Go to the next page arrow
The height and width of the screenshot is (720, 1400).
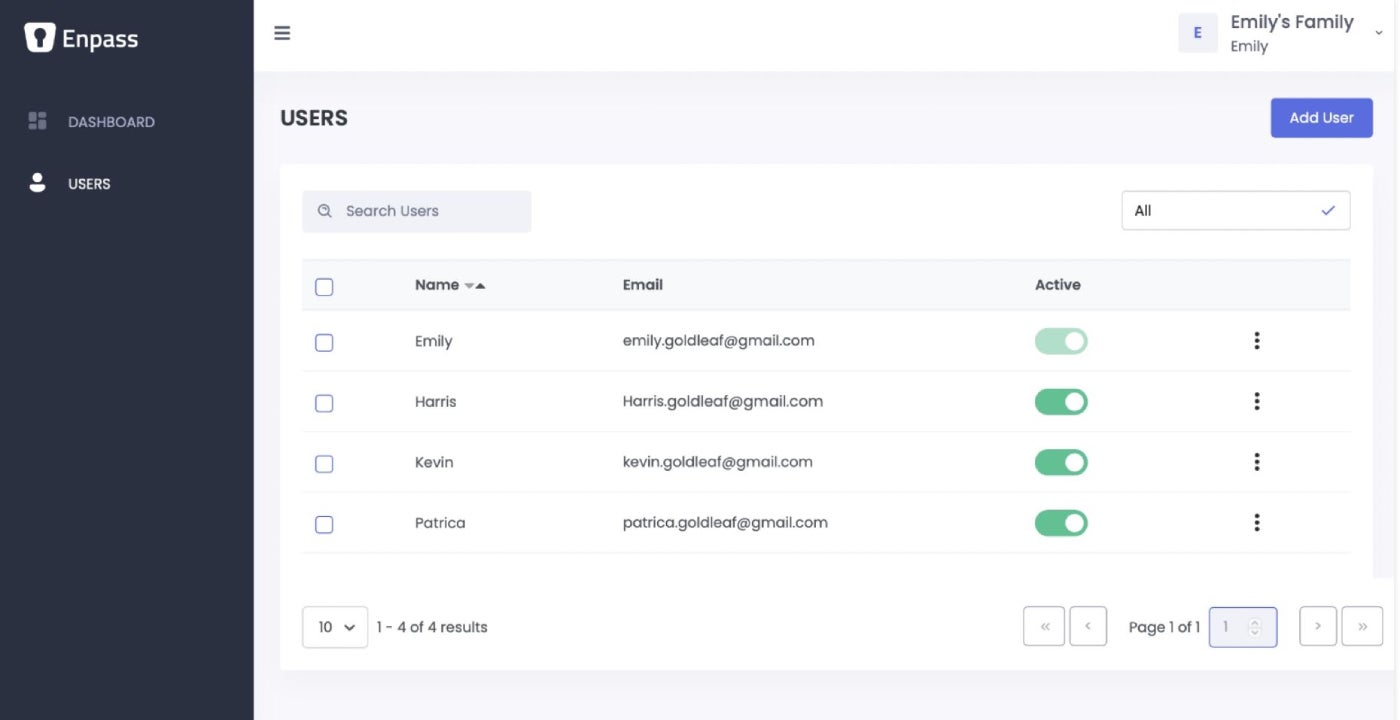click(1318, 627)
